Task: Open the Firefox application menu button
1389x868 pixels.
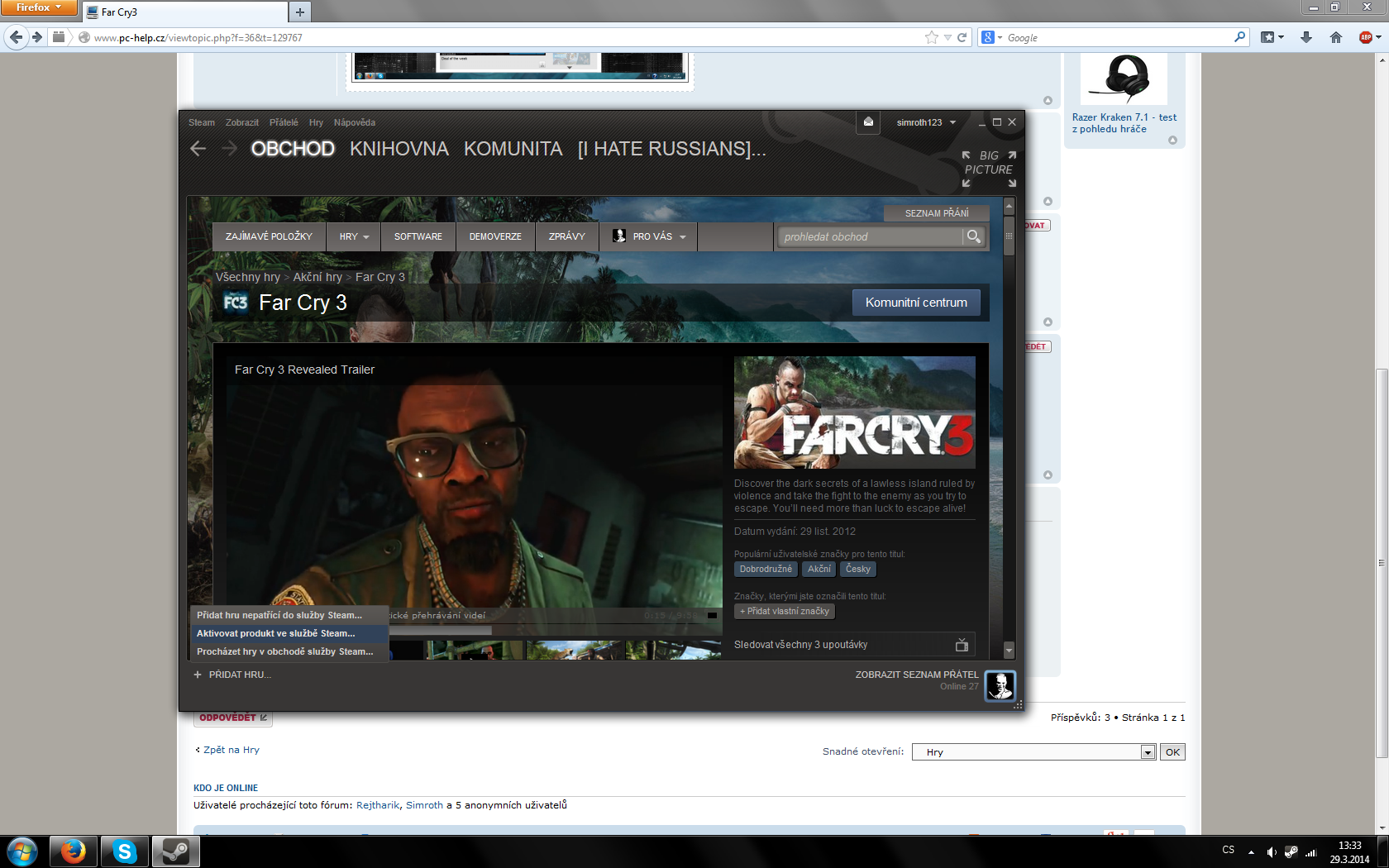Action: [x=39, y=7]
